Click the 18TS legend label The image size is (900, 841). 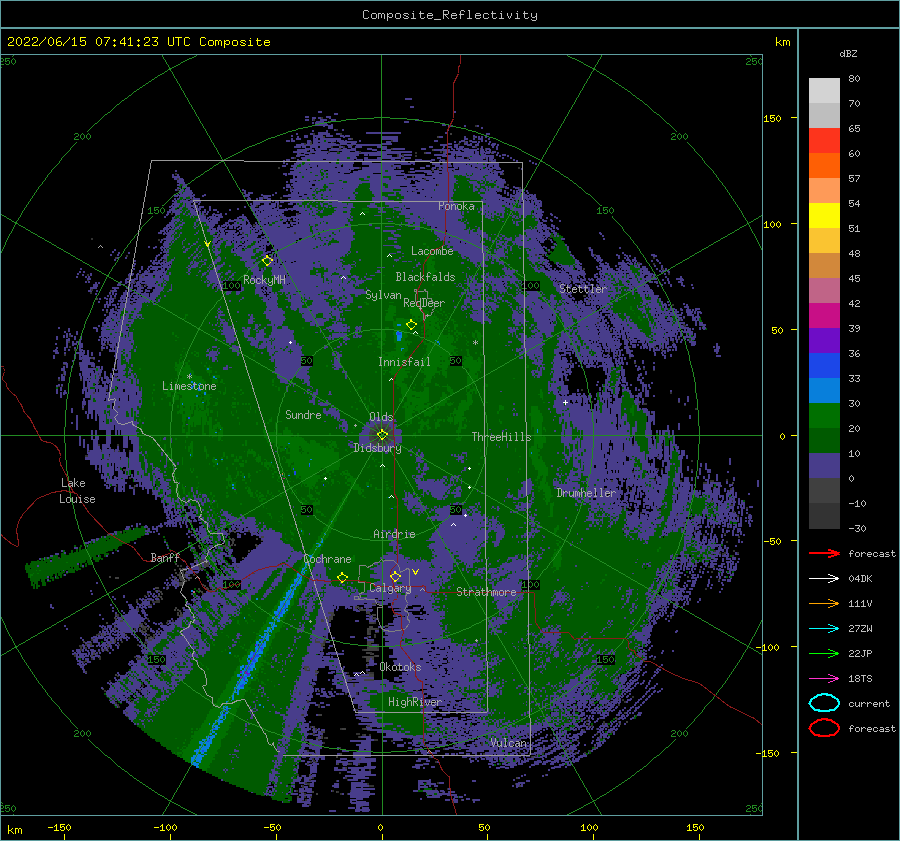(x=860, y=679)
